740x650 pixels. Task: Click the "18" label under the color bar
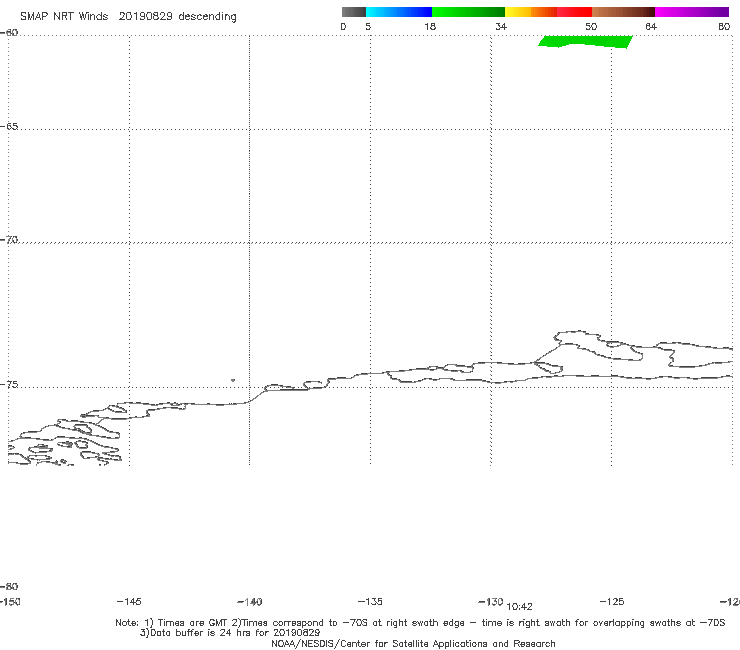430,26
